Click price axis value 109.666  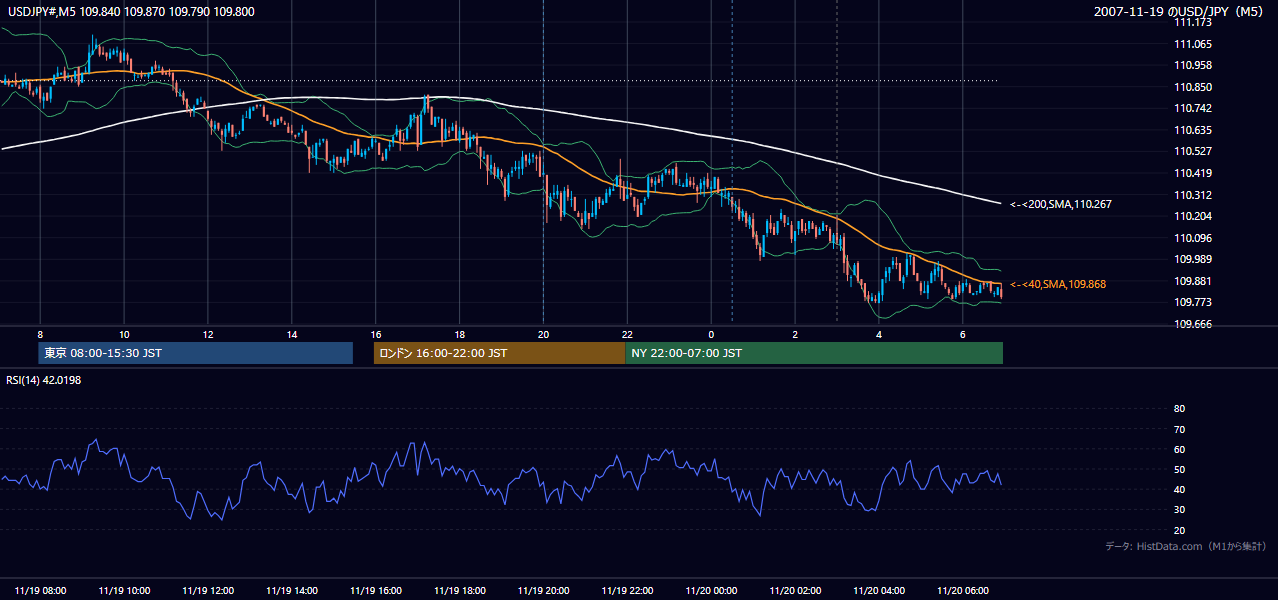point(1193,324)
